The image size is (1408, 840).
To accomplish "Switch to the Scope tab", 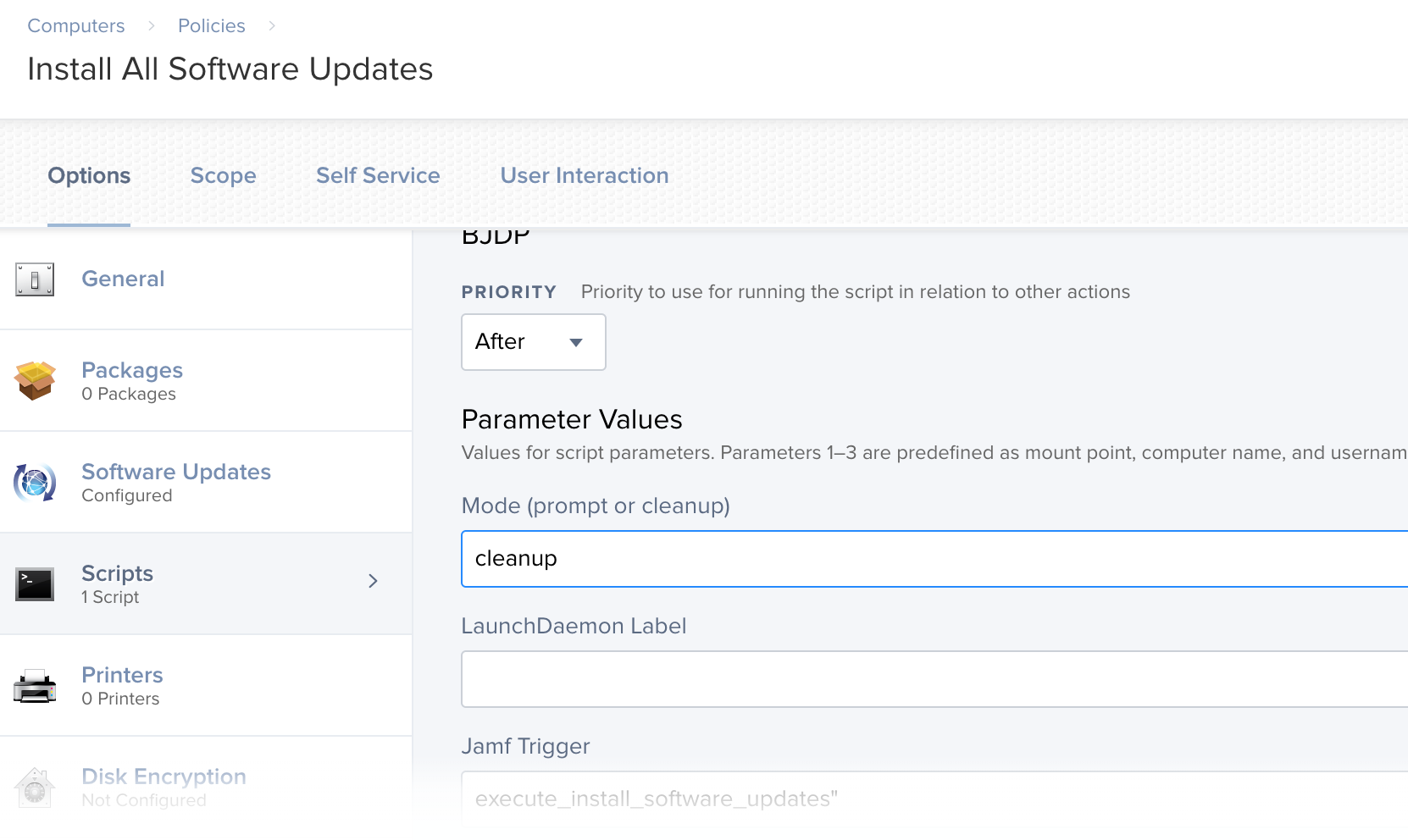I will [224, 175].
